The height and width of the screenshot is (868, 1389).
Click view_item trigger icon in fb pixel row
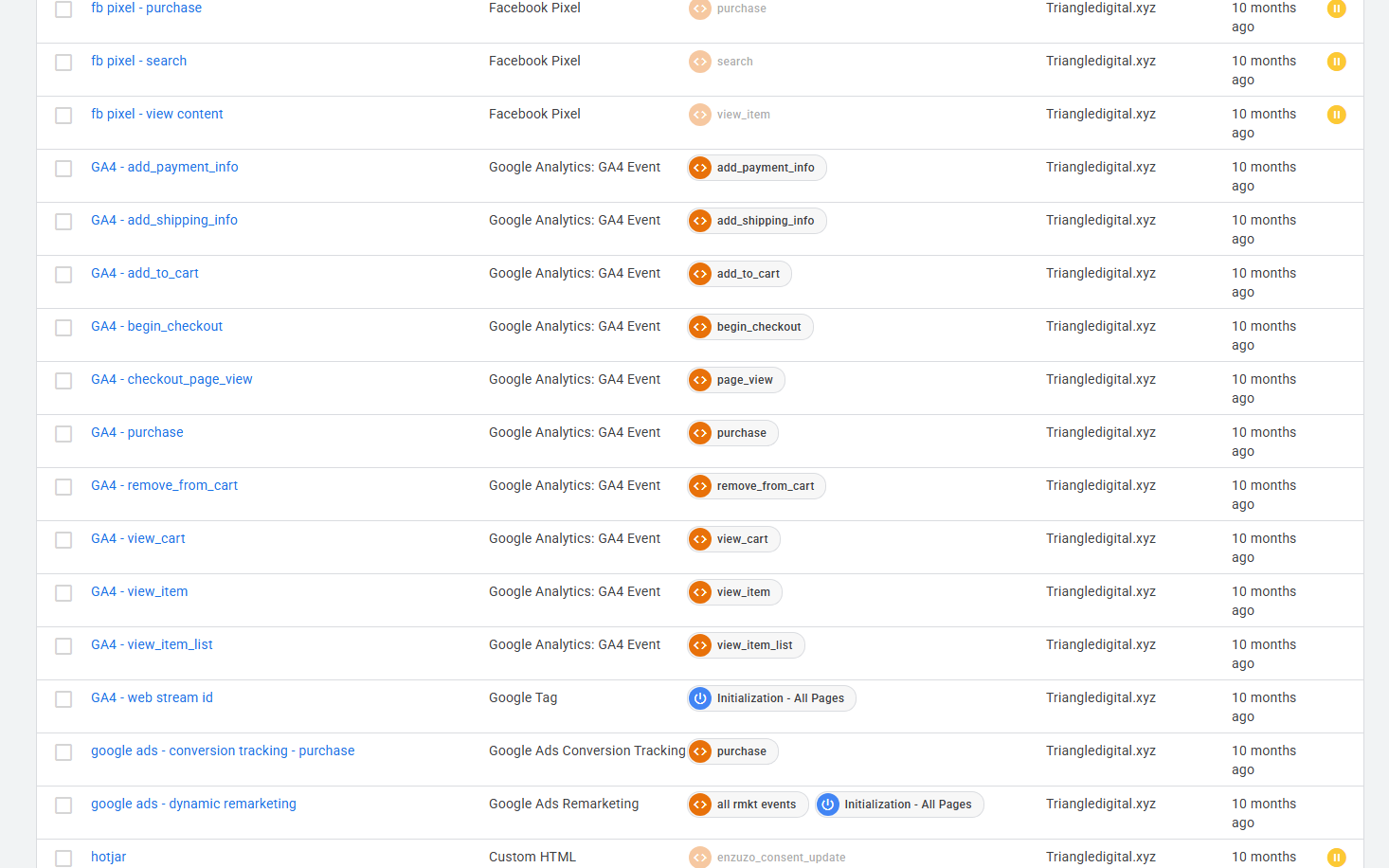pyautogui.click(x=700, y=115)
